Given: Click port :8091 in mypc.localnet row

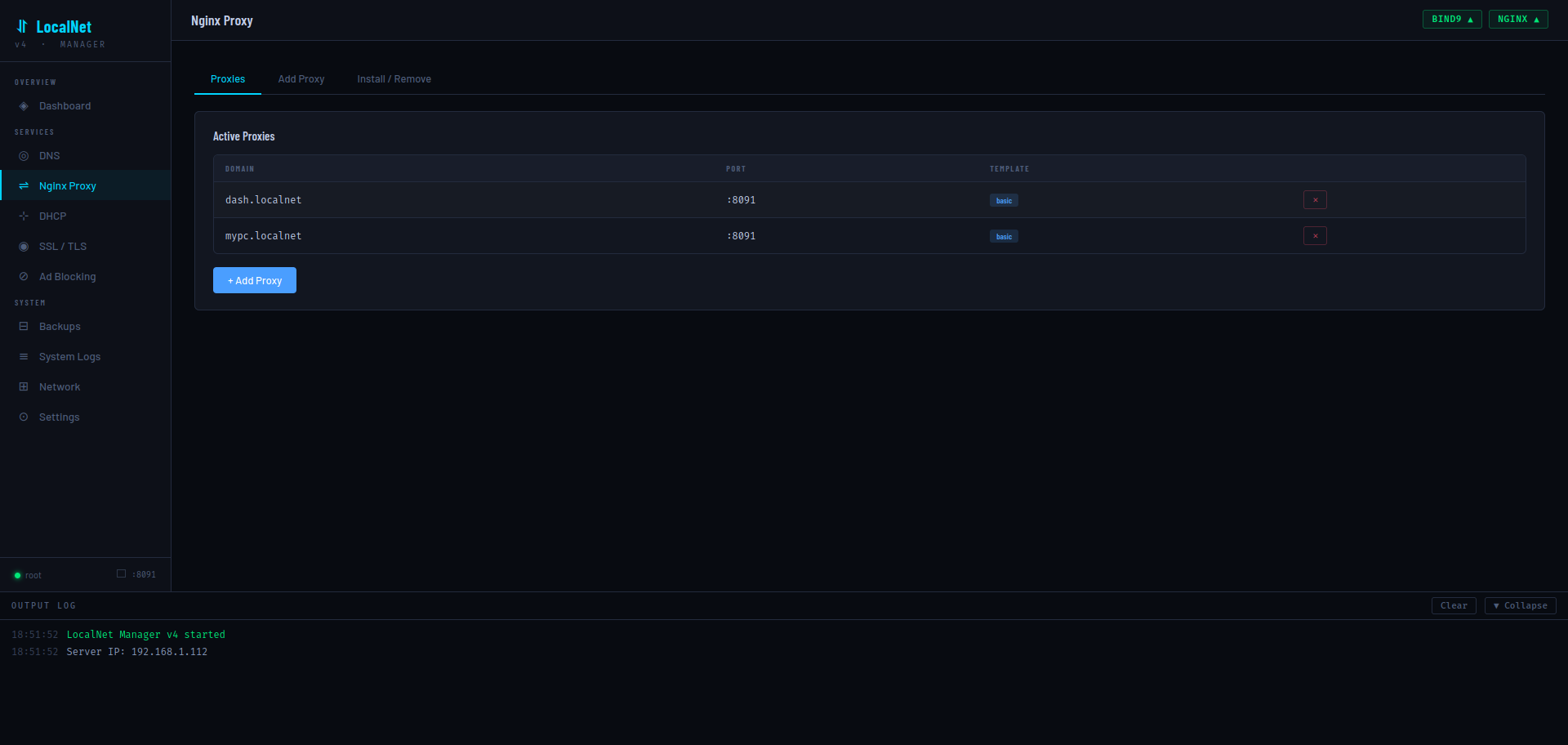Looking at the screenshot, I should point(741,236).
